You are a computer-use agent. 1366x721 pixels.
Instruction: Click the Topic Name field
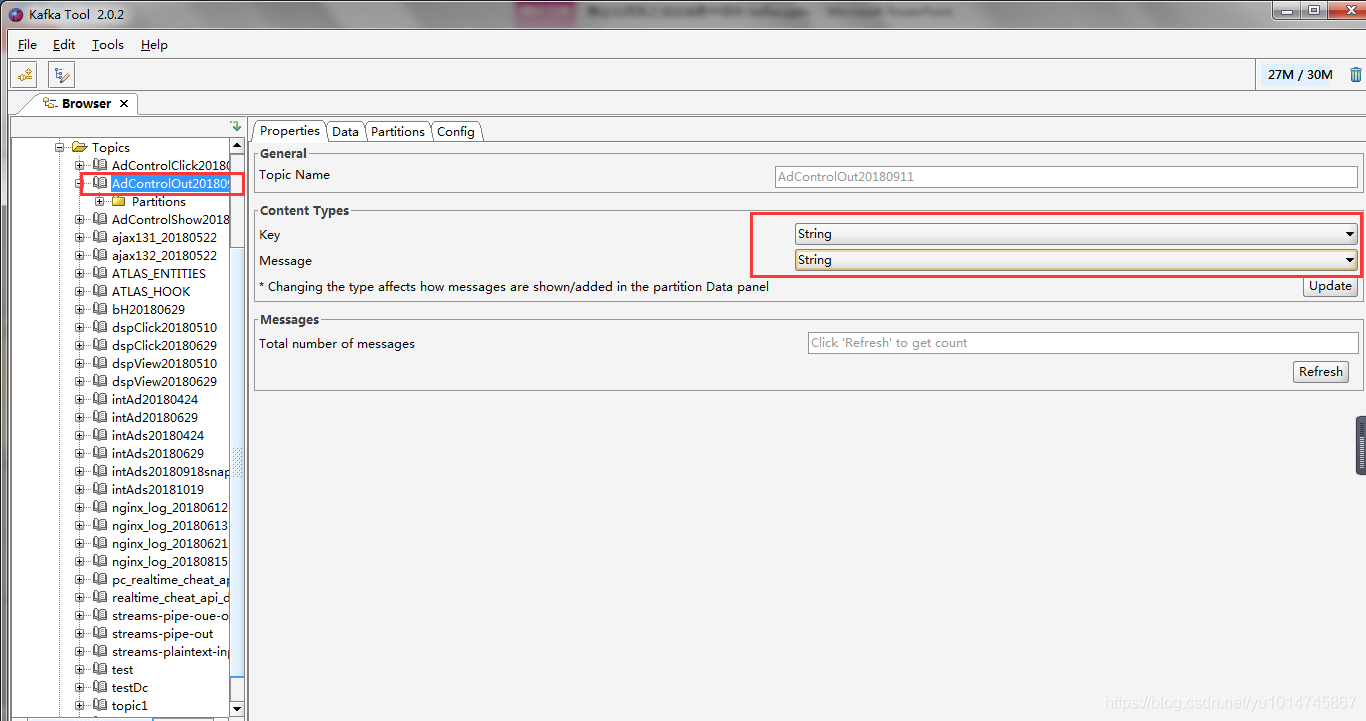tap(1066, 176)
